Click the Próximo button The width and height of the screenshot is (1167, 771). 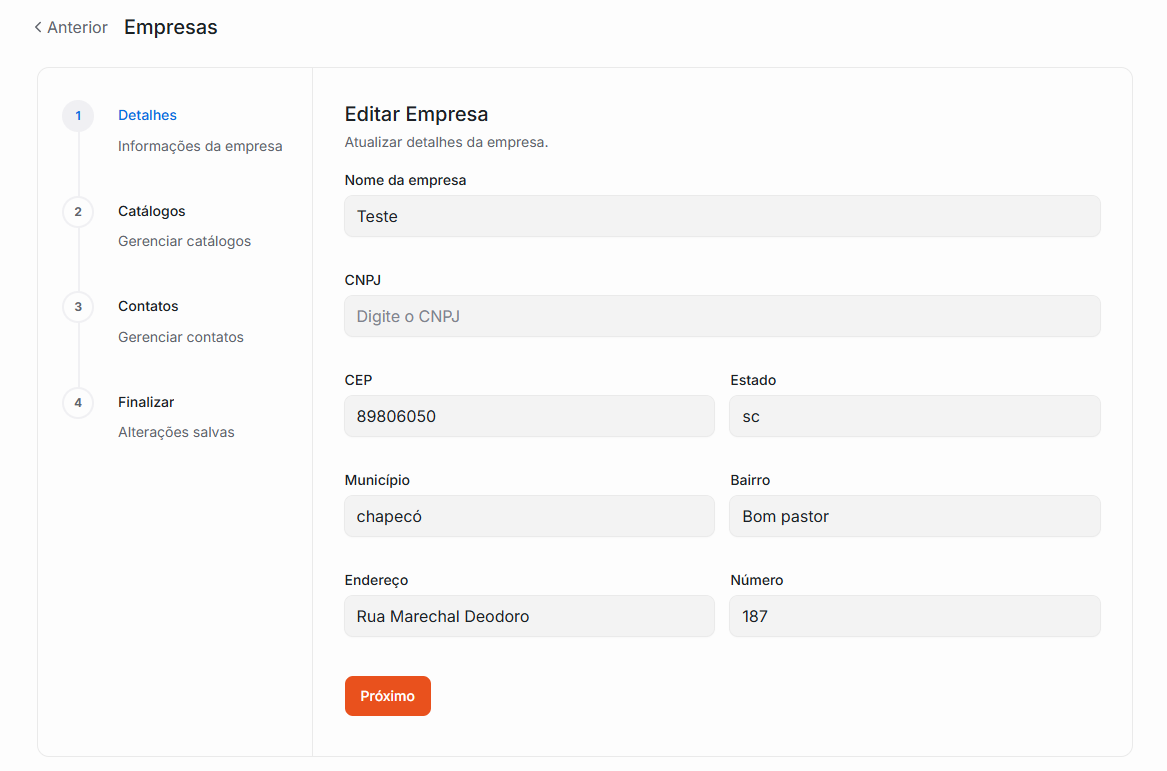tap(387, 696)
